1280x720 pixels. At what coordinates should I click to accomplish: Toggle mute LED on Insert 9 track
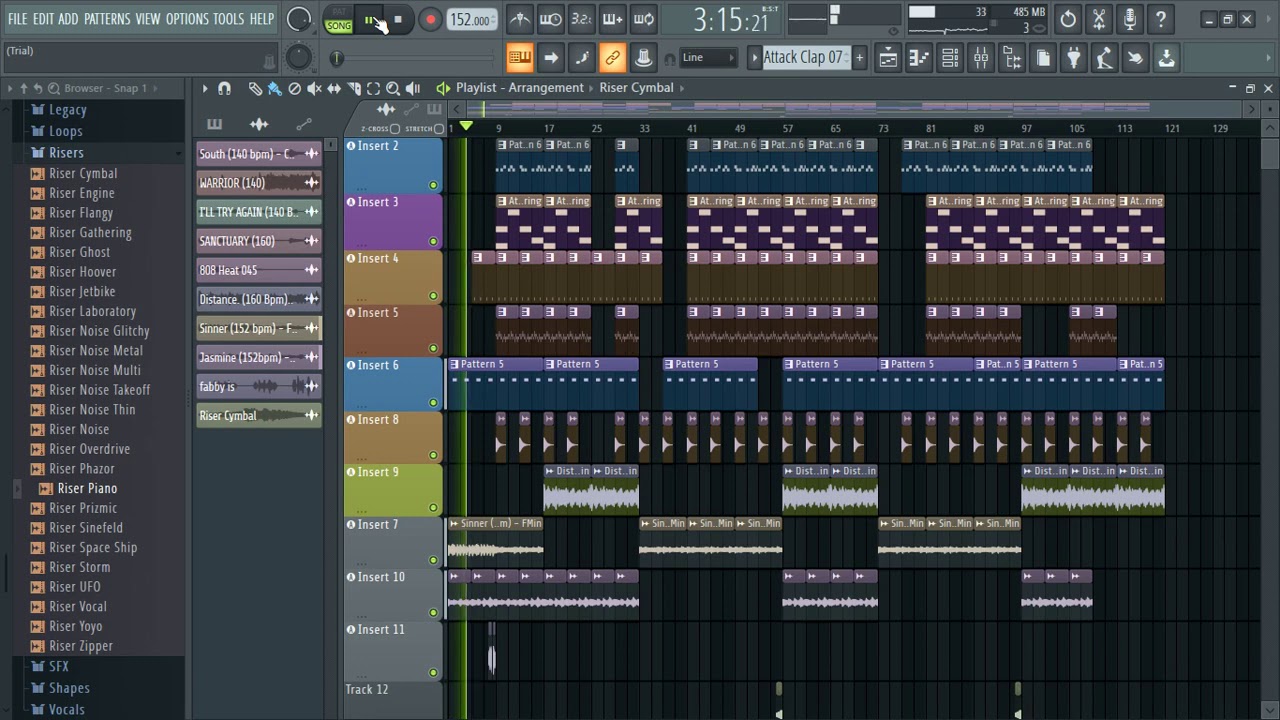[433, 508]
